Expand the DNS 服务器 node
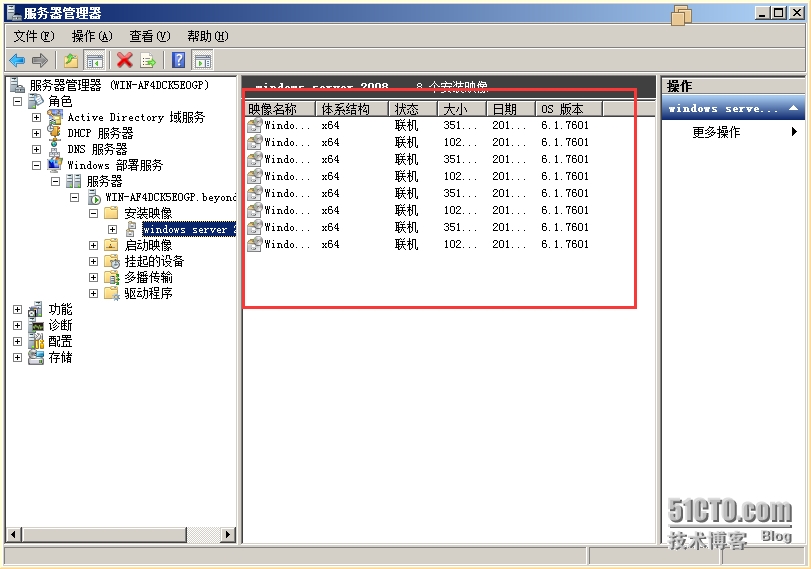 37,149
